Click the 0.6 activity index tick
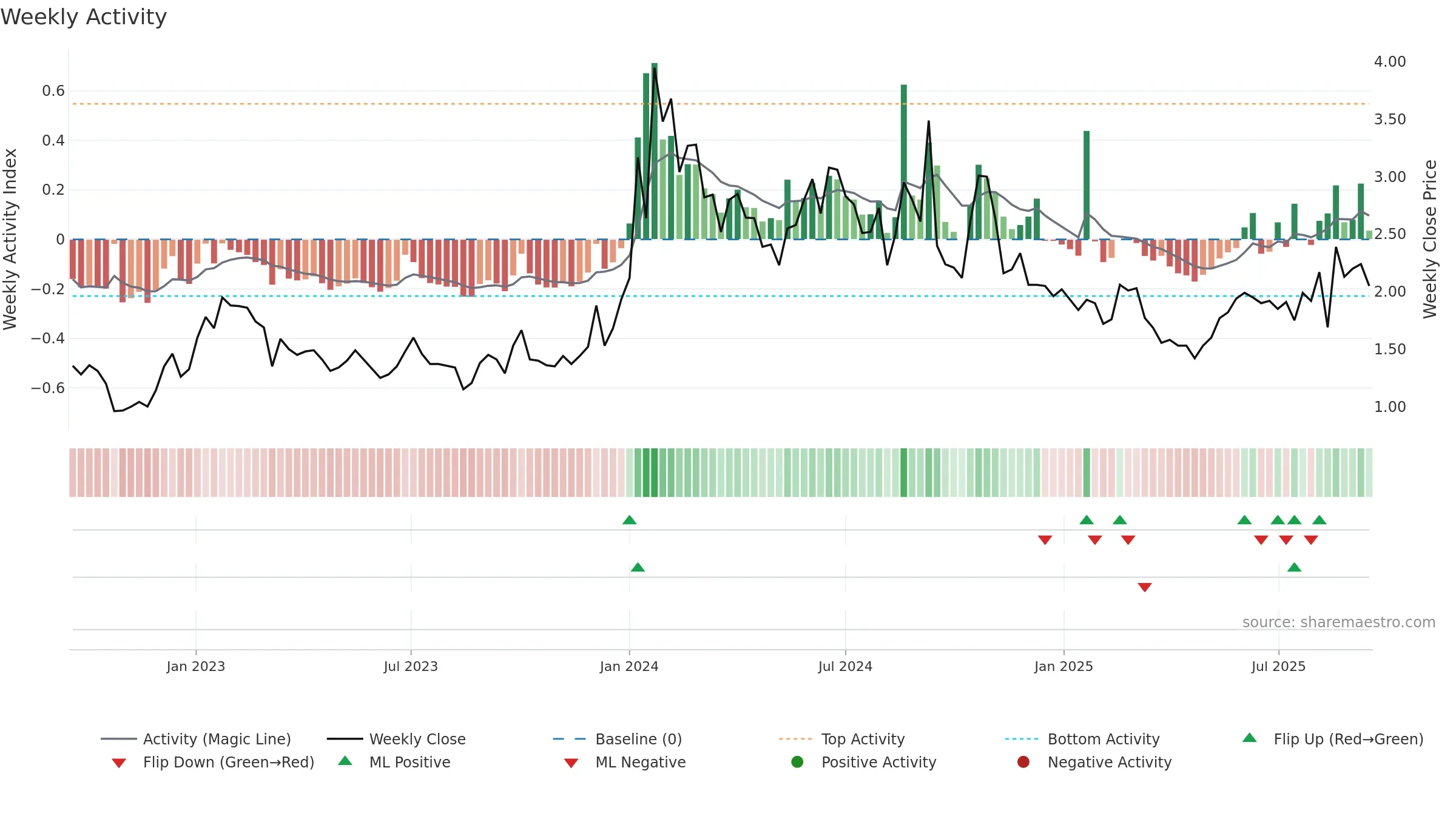The height and width of the screenshot is (819, 1456). point(53,91)
